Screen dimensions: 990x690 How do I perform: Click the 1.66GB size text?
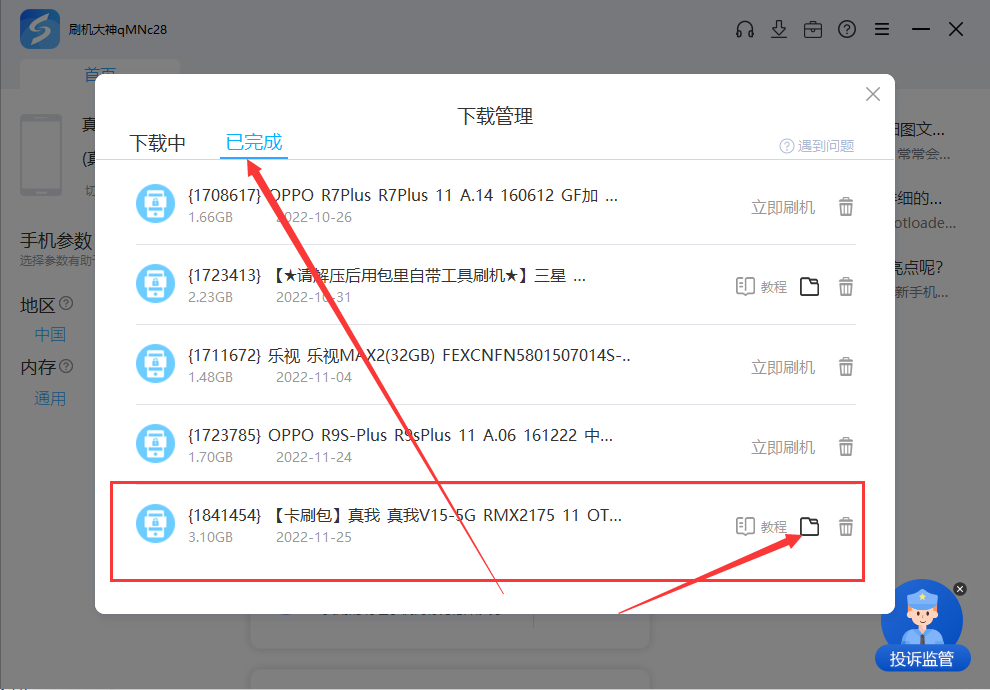coord(210,217)
